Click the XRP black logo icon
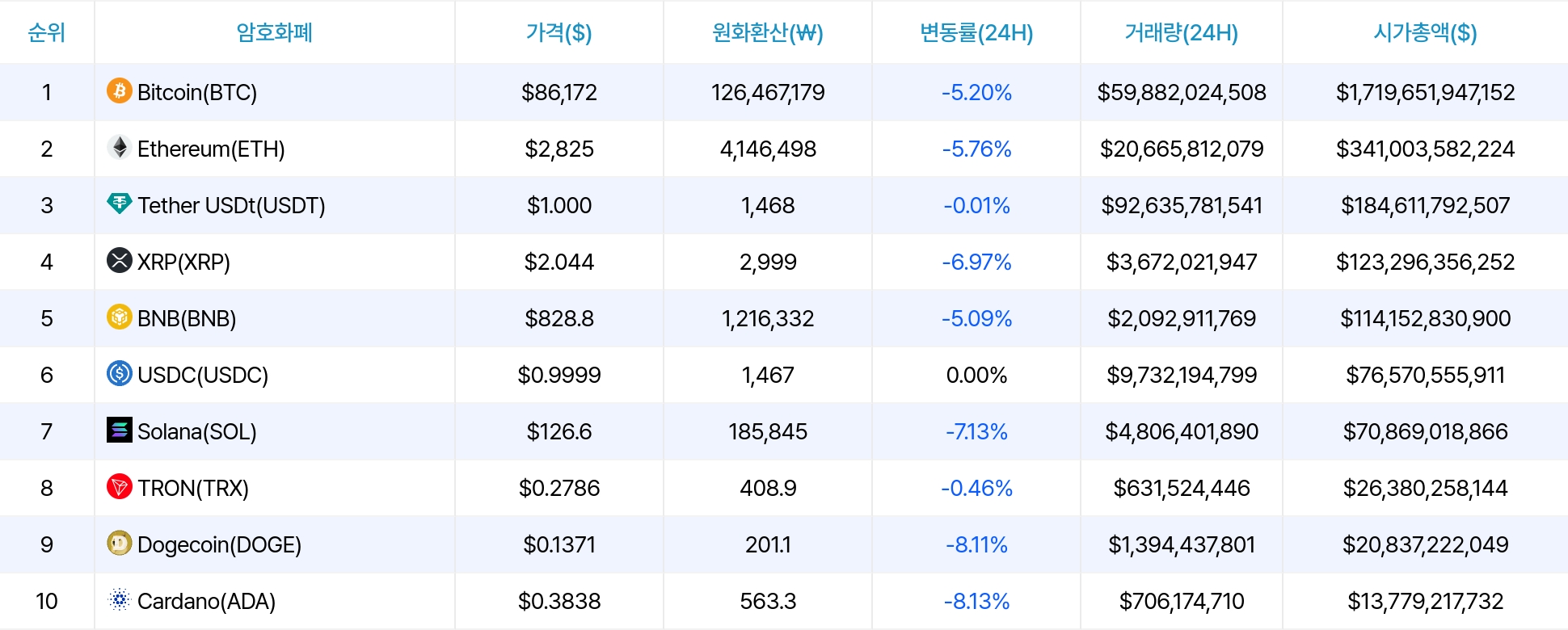This screenshot has height=630, width=1568. click(x=120, y=260)
